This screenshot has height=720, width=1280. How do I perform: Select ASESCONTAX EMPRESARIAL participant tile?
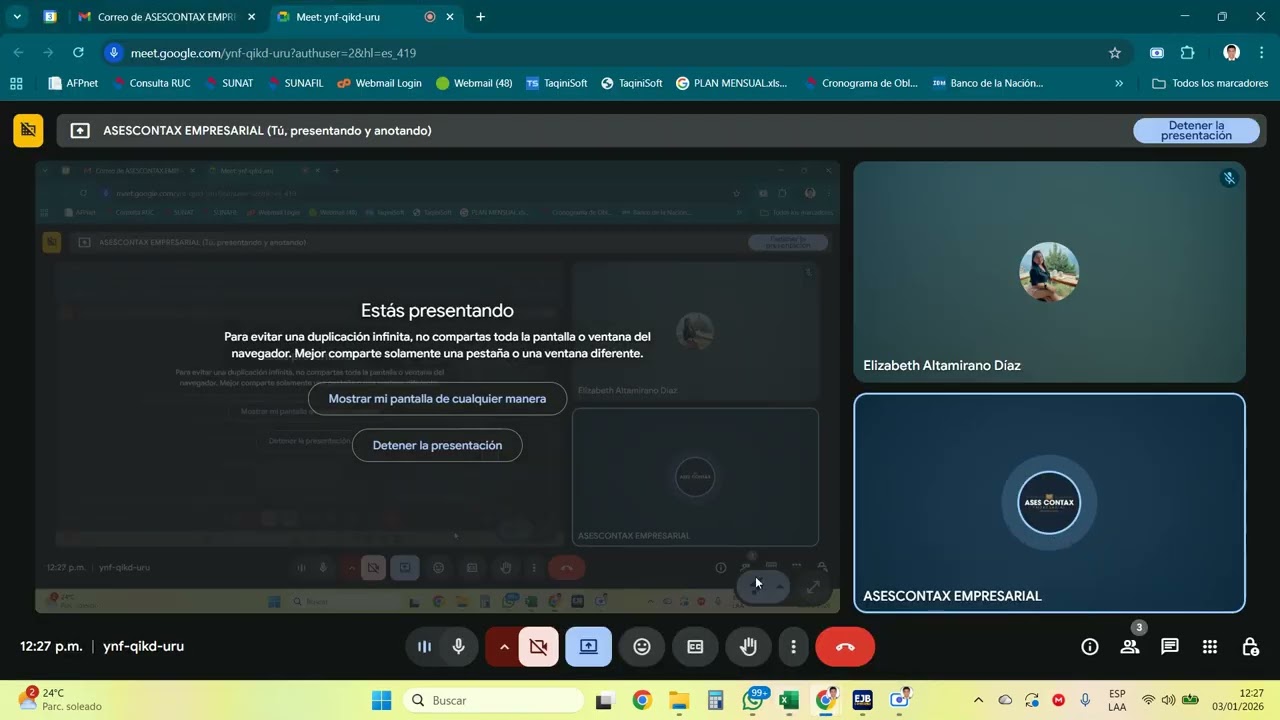1049,503
